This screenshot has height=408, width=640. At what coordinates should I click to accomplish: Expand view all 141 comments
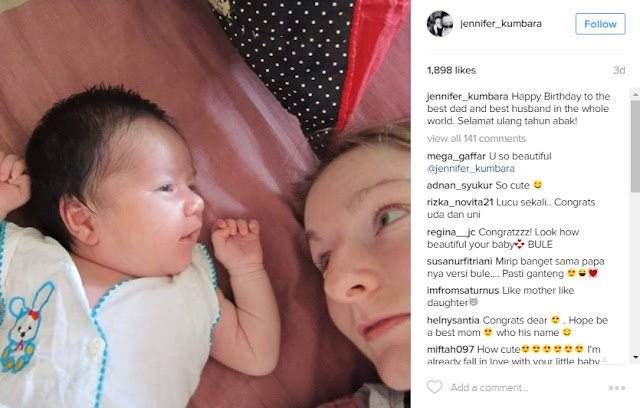click(476, 139)
